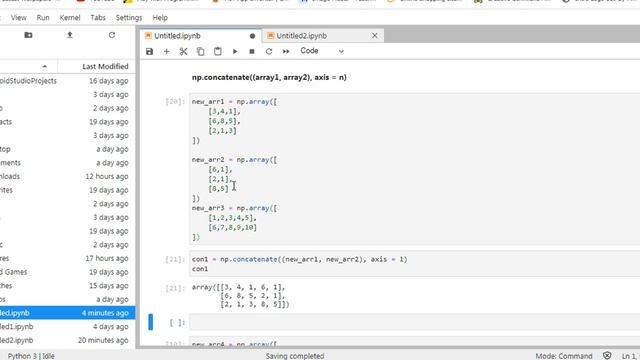640x360 pixels.
Task: Select the folder modified 15 days ago
Action: pos(67,286)
